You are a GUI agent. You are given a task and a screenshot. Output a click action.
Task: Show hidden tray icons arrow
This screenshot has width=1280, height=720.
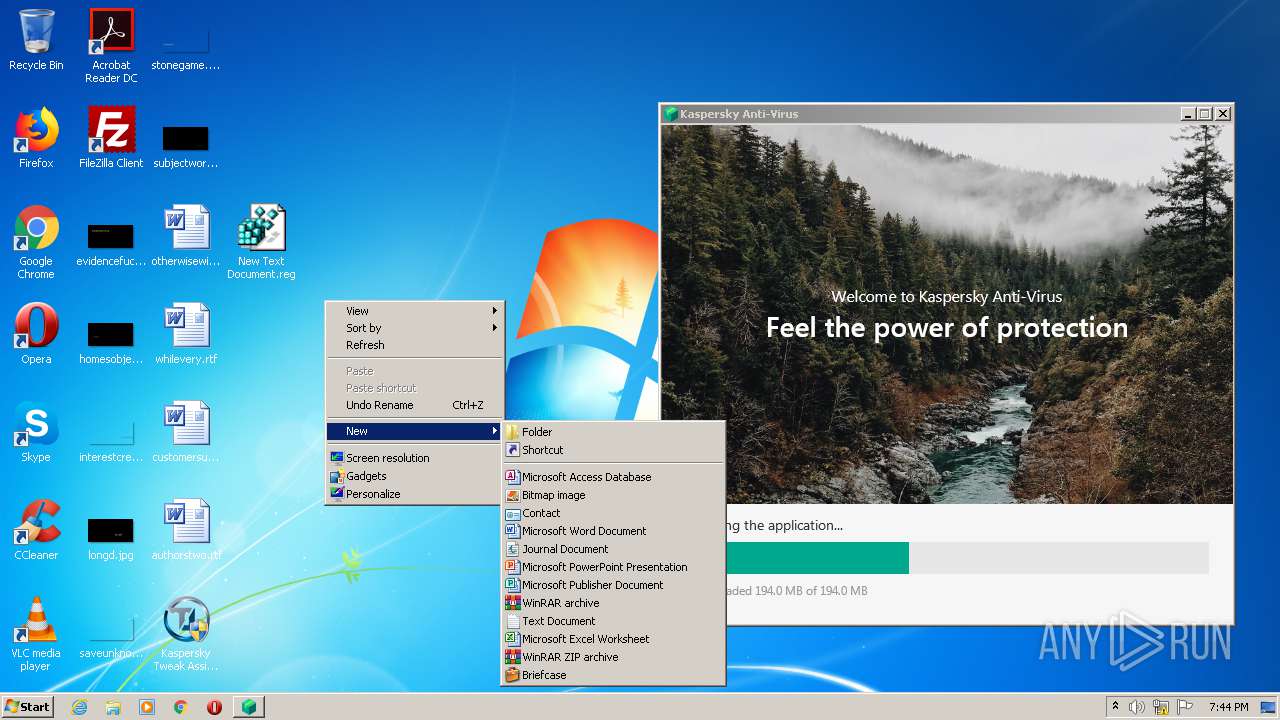[x=1116, y=707]
